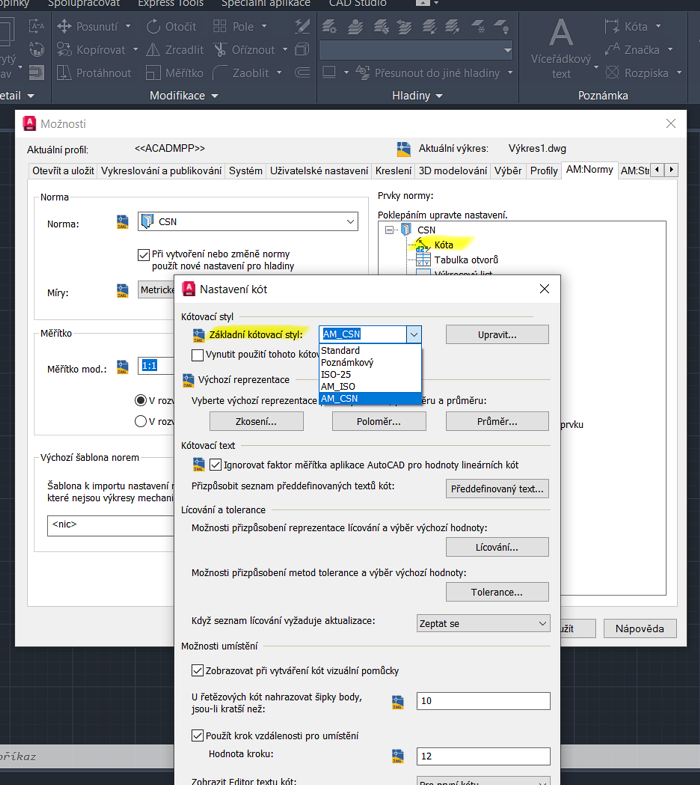Click the Upravit... button
The height and width of the screenshot is (785, 700).
[497, 334]
